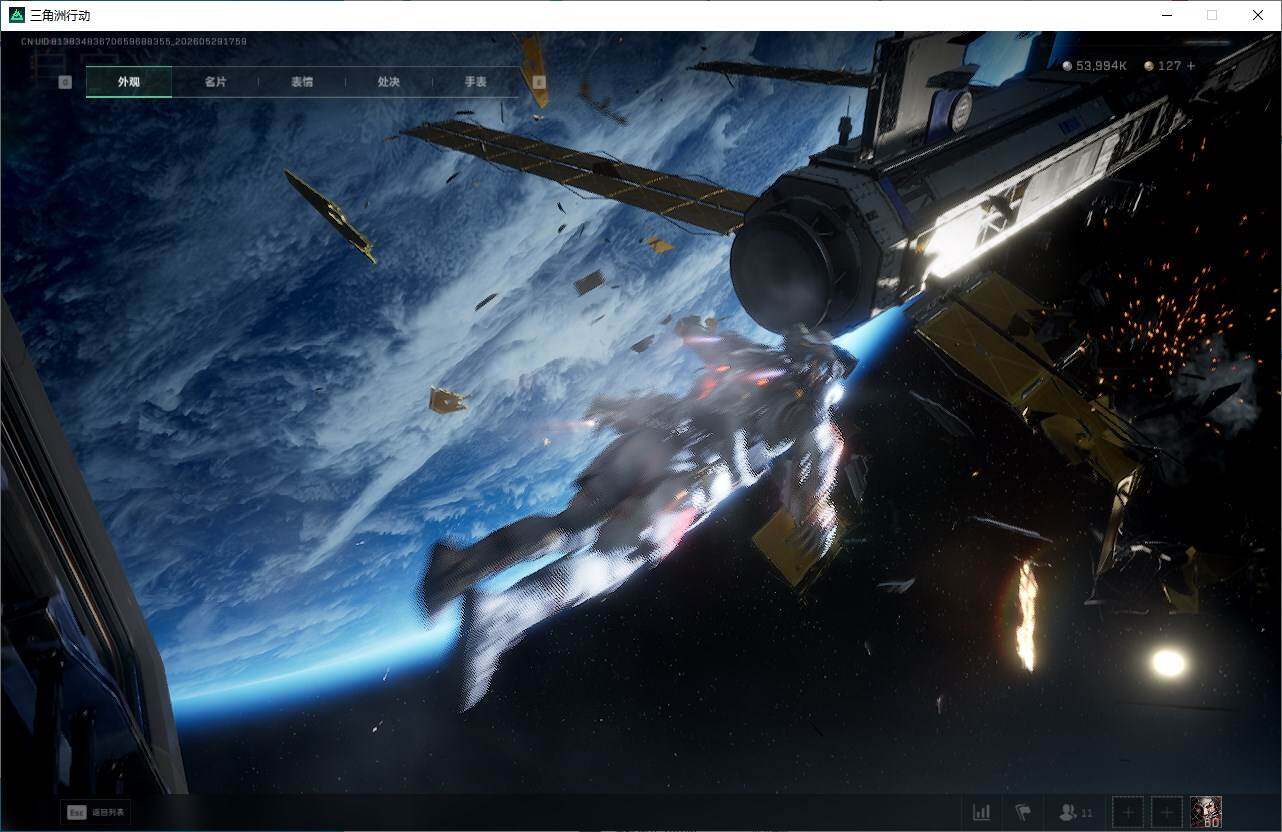Image resolution: width=1282 pixels, height=832 pixels.
Task: Add premium currency with the plus icon
Action: 1190,66
